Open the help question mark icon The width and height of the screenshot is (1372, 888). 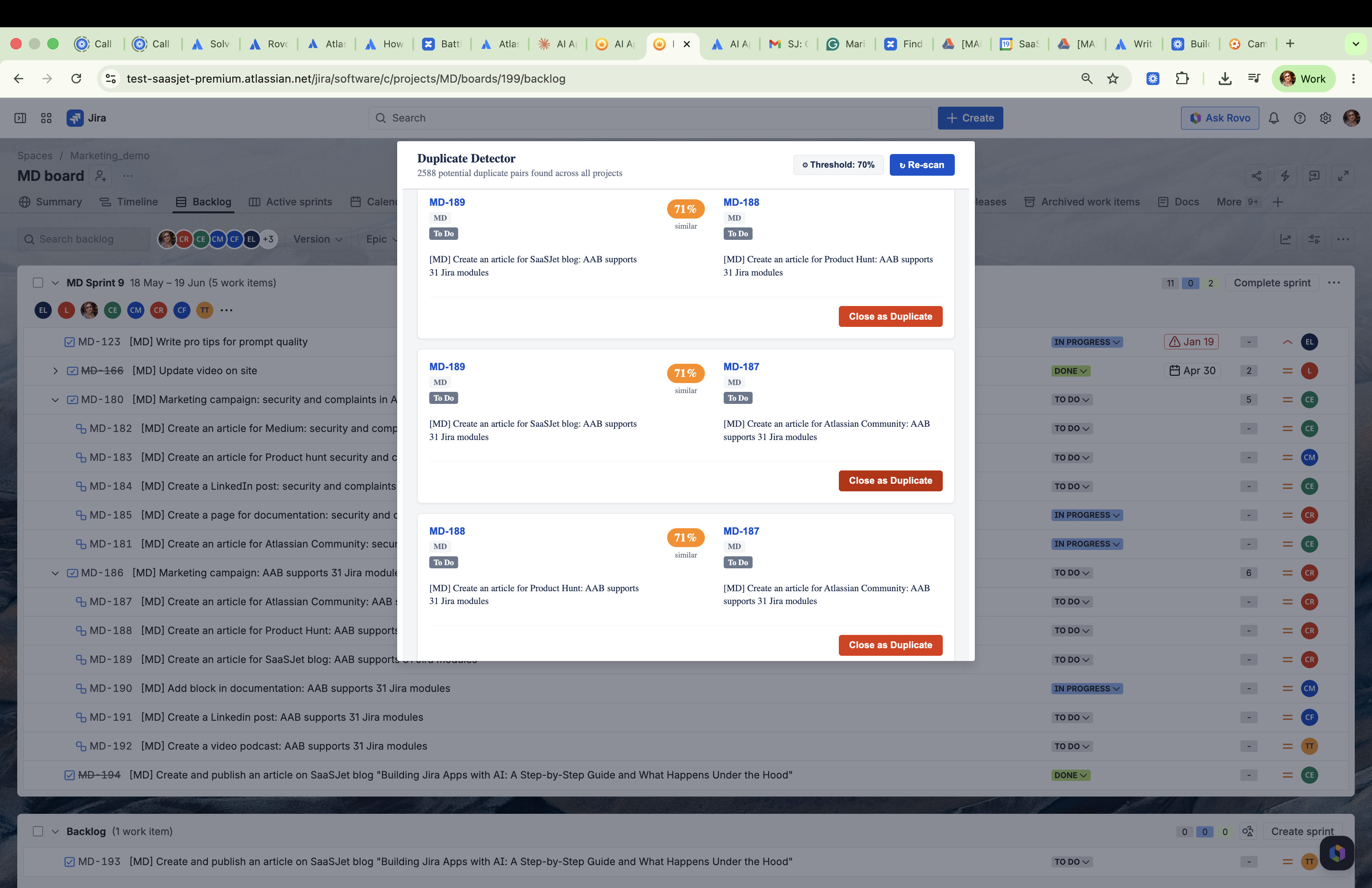point(1300,118)
